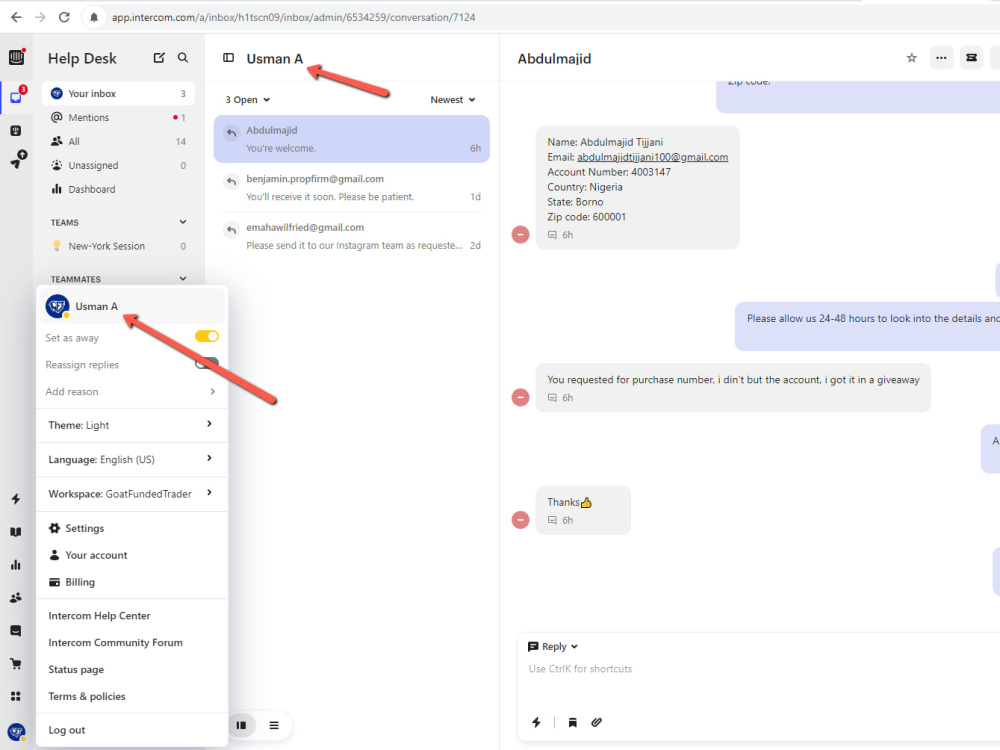The image size is (1000, 750).
Task: Click the Intercom logo icon in sidebar
Action: (17, 57)
